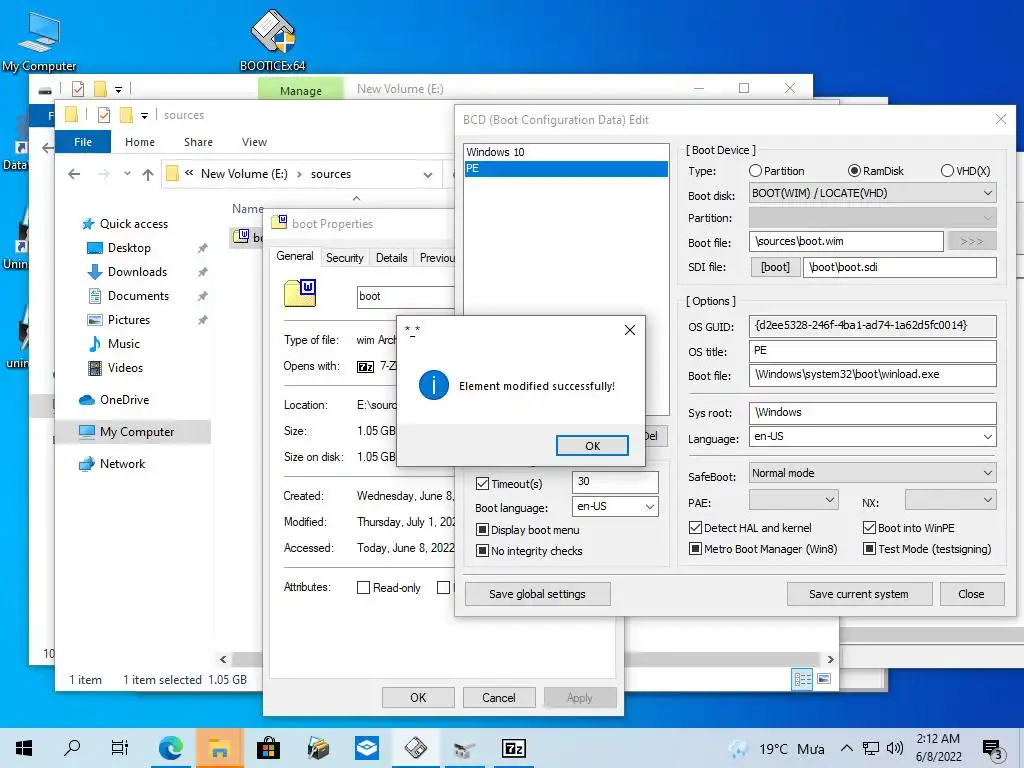Switch to large icons view in Explorer
Image resolution: width=1024 pixels, height=768 pixels.
(824, 679)
